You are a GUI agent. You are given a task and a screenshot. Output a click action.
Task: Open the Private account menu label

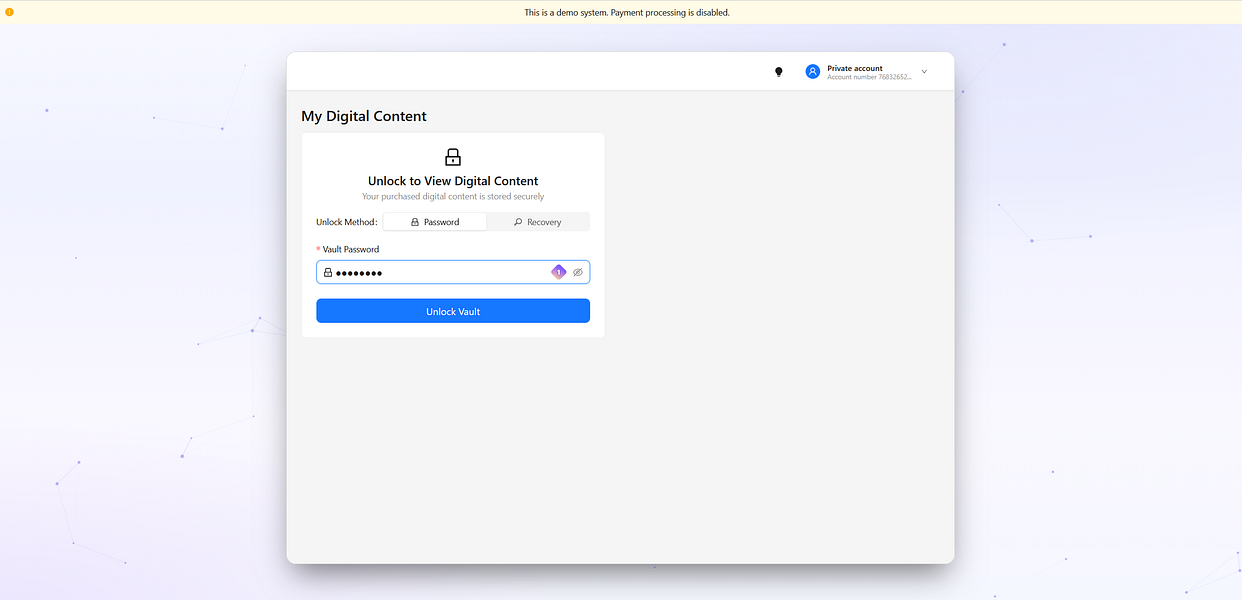[x=855, y=68]
